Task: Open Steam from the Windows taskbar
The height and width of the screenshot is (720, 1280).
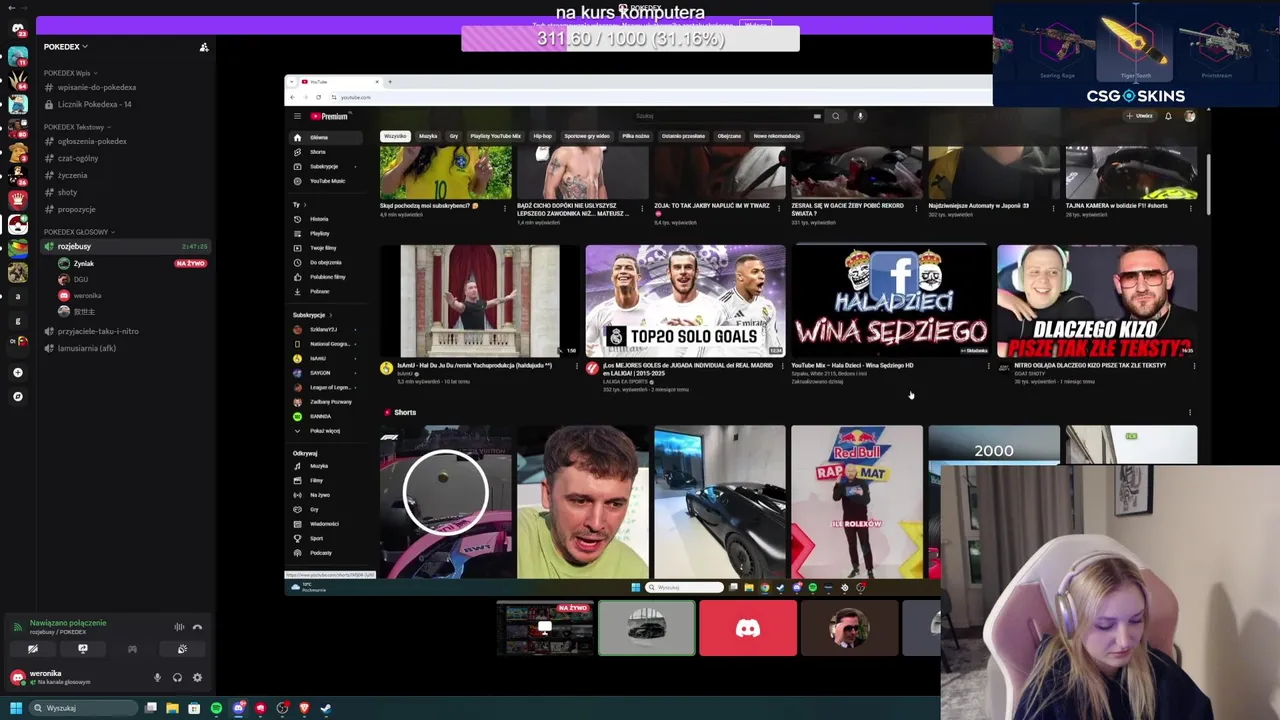Action: pyautogui.click(x=326, y=708)
